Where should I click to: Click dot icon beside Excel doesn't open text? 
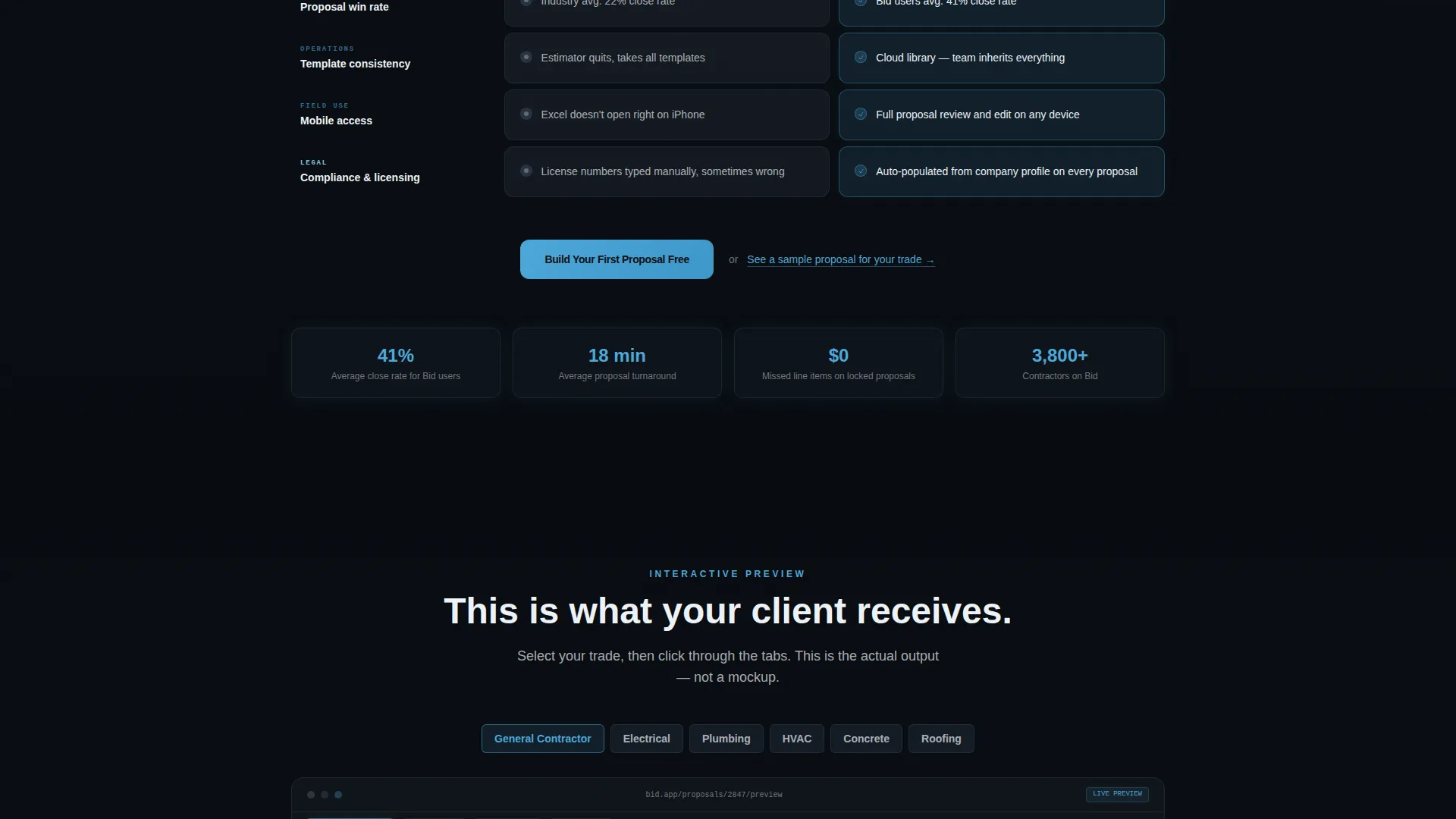click(x=526, y=114)
